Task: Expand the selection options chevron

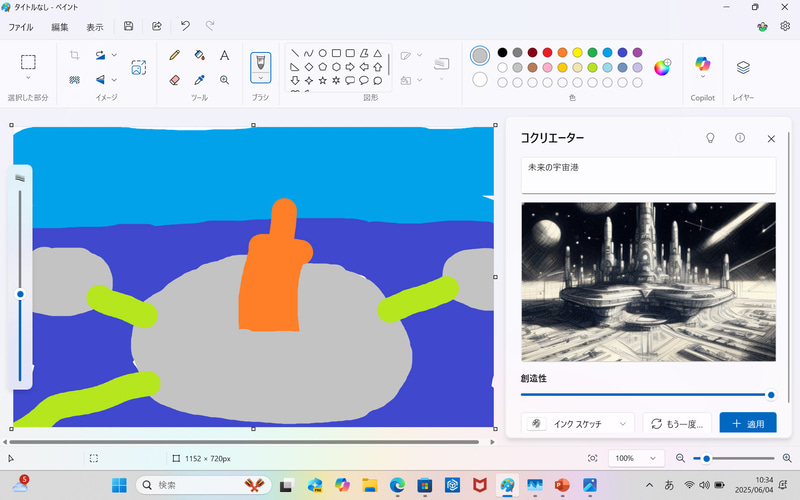Action: pyautogui.click(x=28, y=78)
